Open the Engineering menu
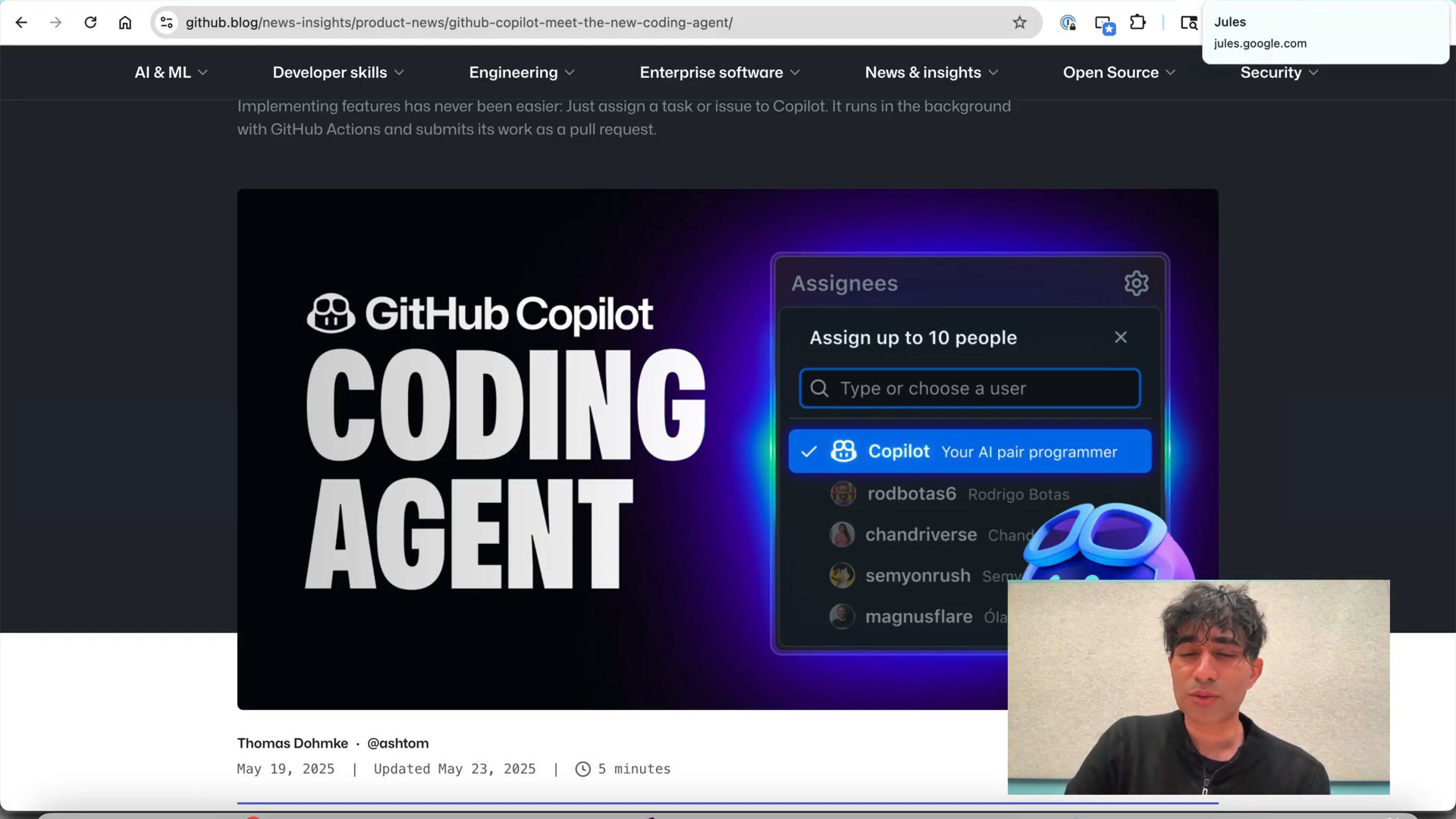 coord(522,72)
